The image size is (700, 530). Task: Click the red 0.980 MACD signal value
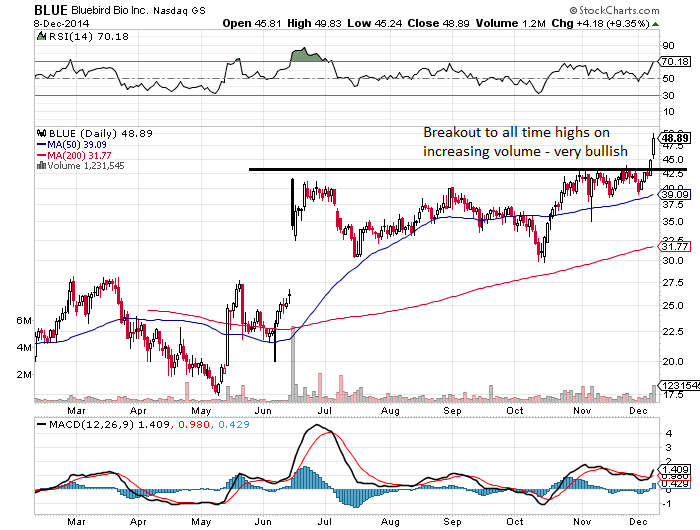[x=193, y=424]
